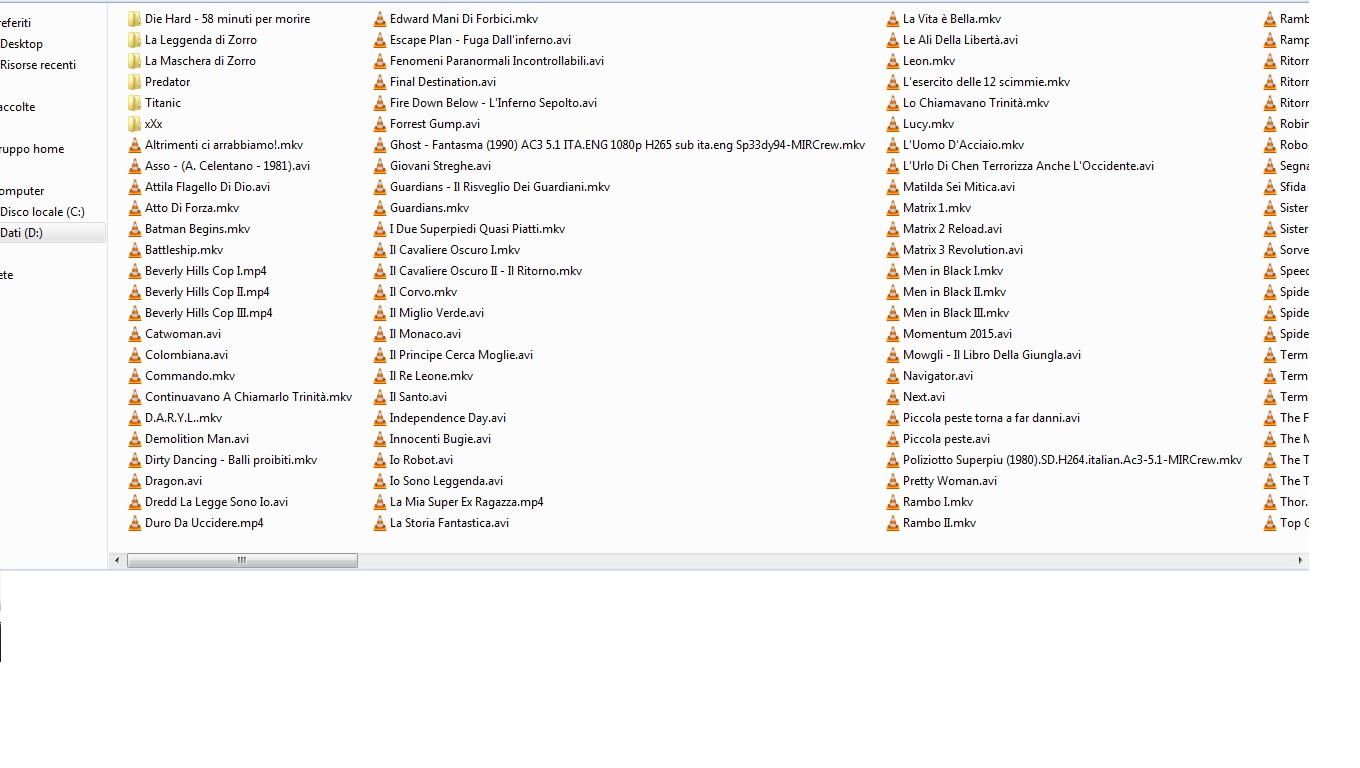Click VLC icon of Pretty Woman.avi

click(893, 481)
